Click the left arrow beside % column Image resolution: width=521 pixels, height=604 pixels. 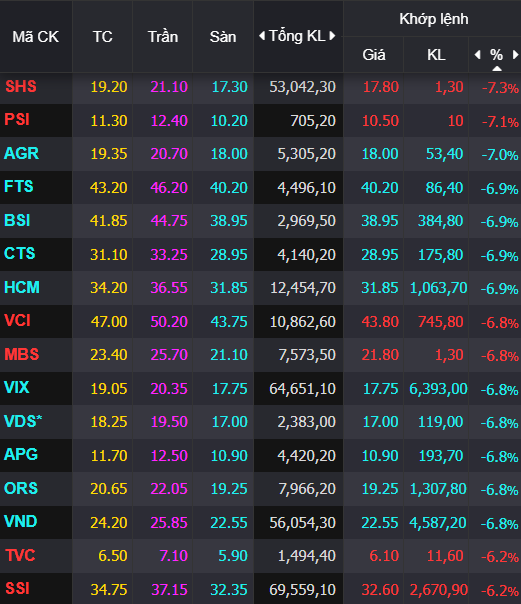tap(477, 55)
